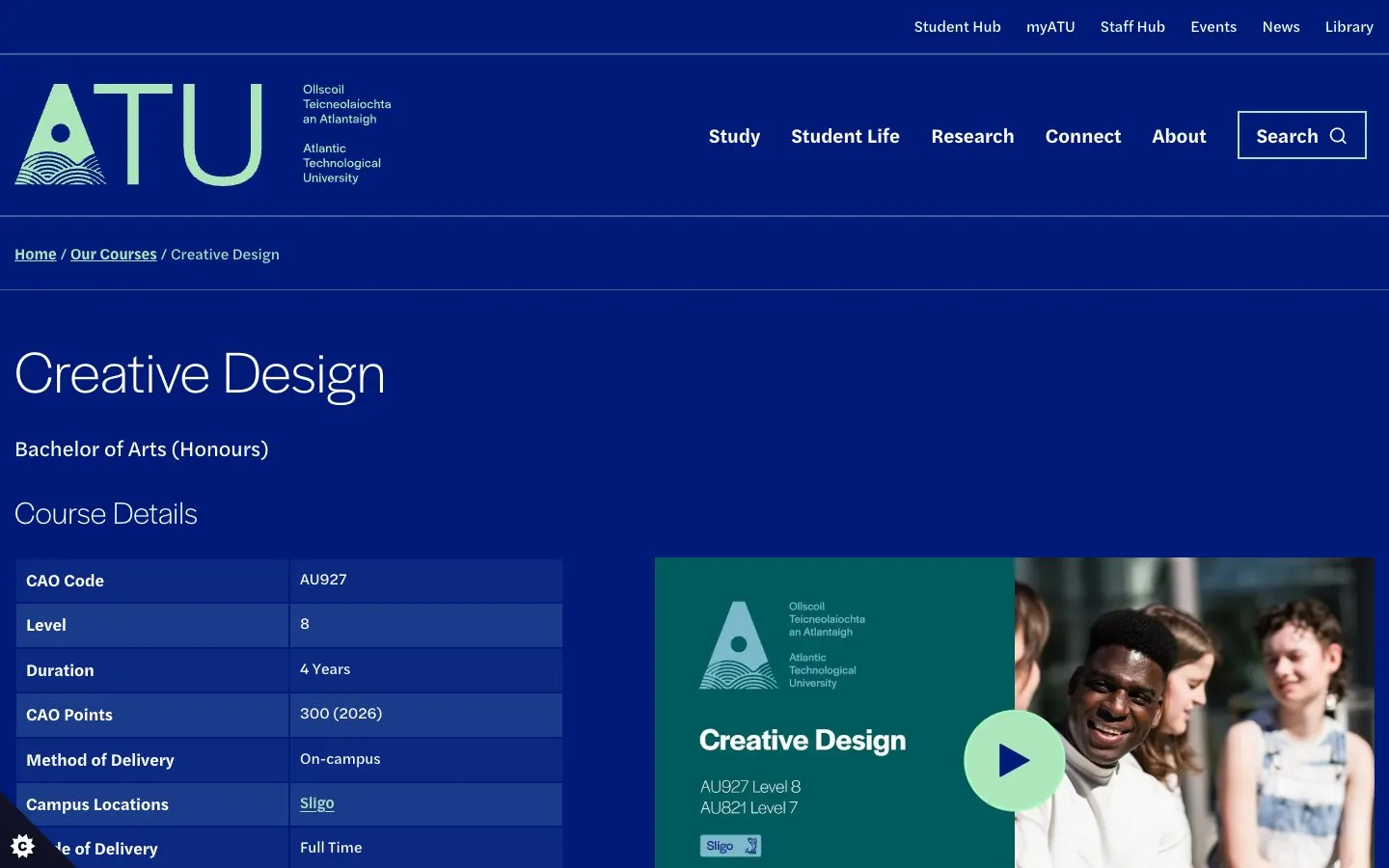
Task: Select the 4 Years duration value
Action: click(x=325, y=669)
